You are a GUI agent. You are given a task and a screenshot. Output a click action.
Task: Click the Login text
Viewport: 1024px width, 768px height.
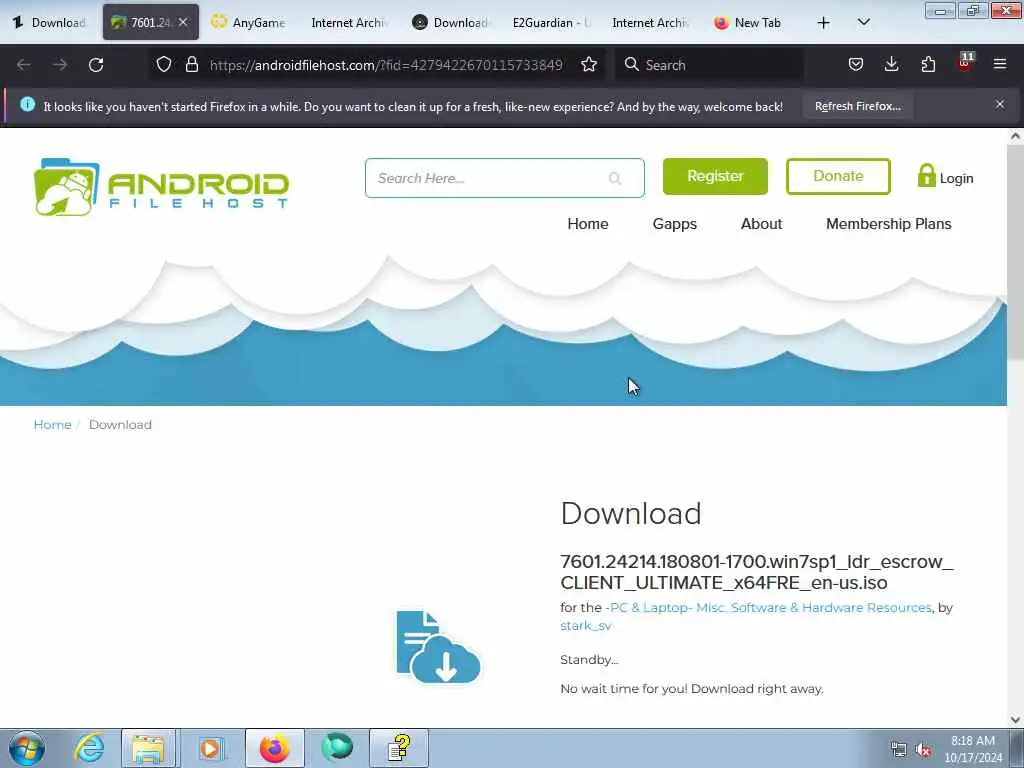[956, 178]
